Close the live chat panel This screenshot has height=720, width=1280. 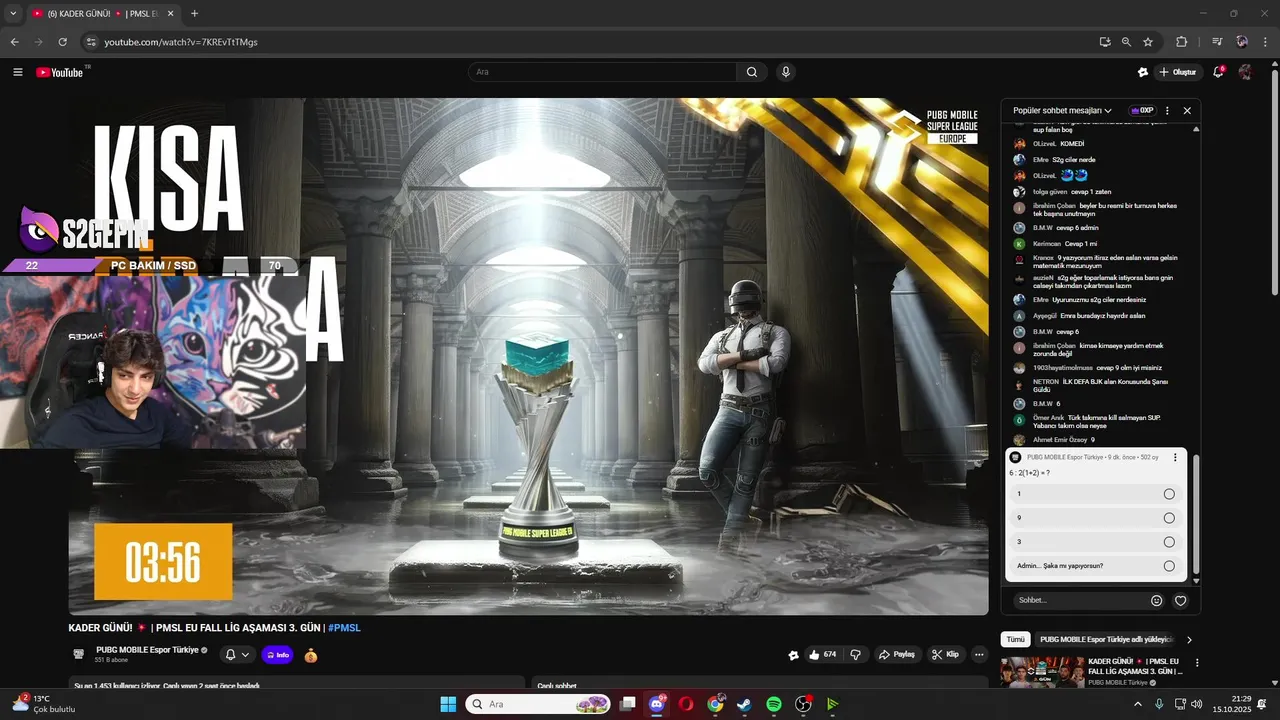tap(1187, 110)
